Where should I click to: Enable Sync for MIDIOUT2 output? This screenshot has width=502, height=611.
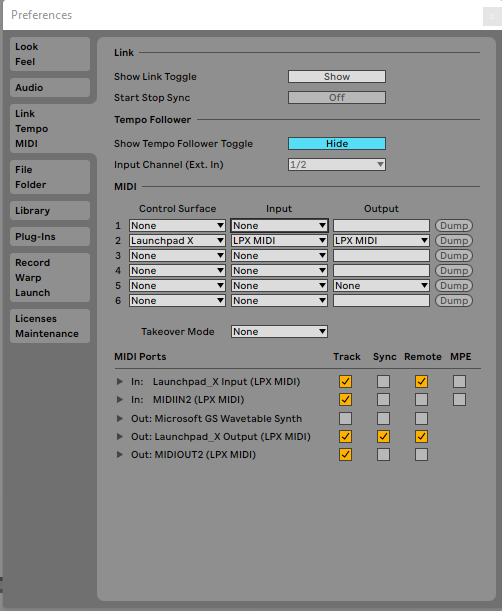(384, 454)
